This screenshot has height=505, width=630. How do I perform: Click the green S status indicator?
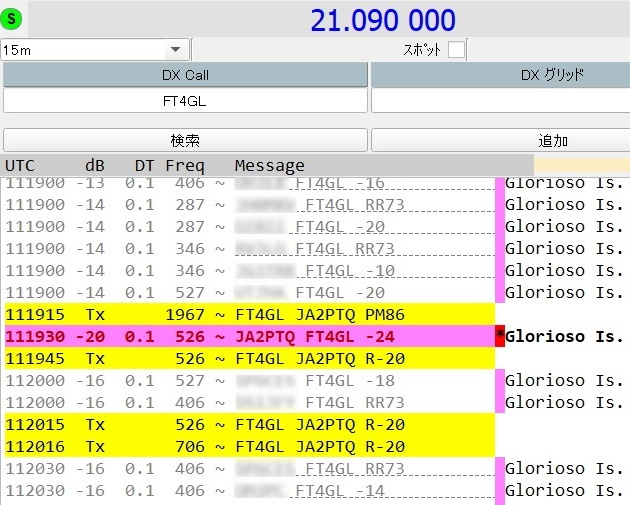(11, 19)
